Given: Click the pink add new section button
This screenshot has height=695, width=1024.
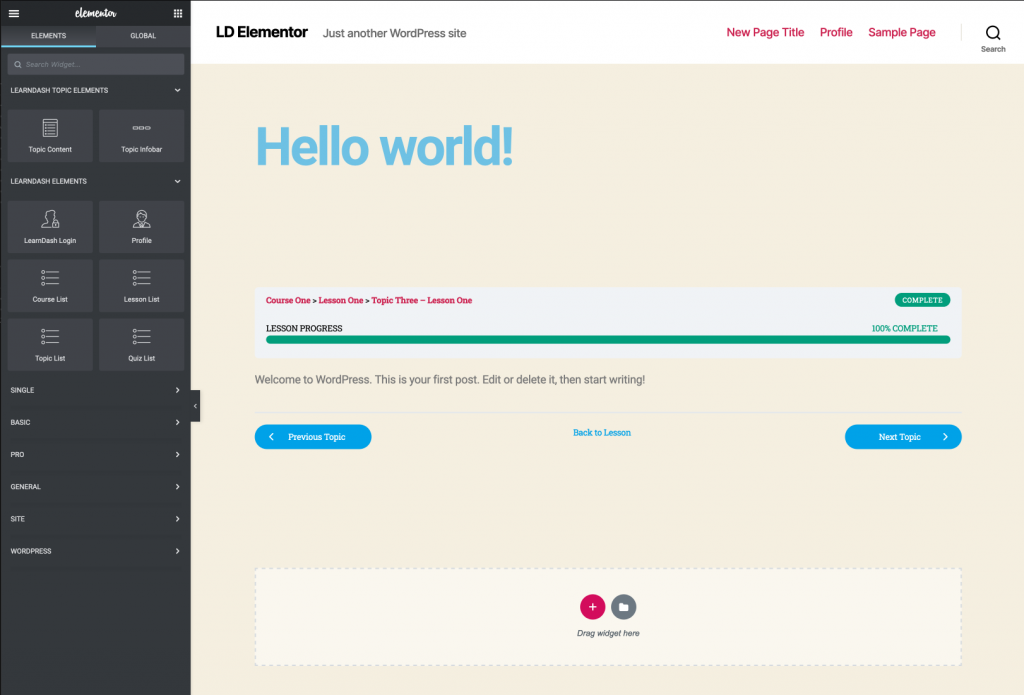Looking at the screenshot, I should (592, 606).
